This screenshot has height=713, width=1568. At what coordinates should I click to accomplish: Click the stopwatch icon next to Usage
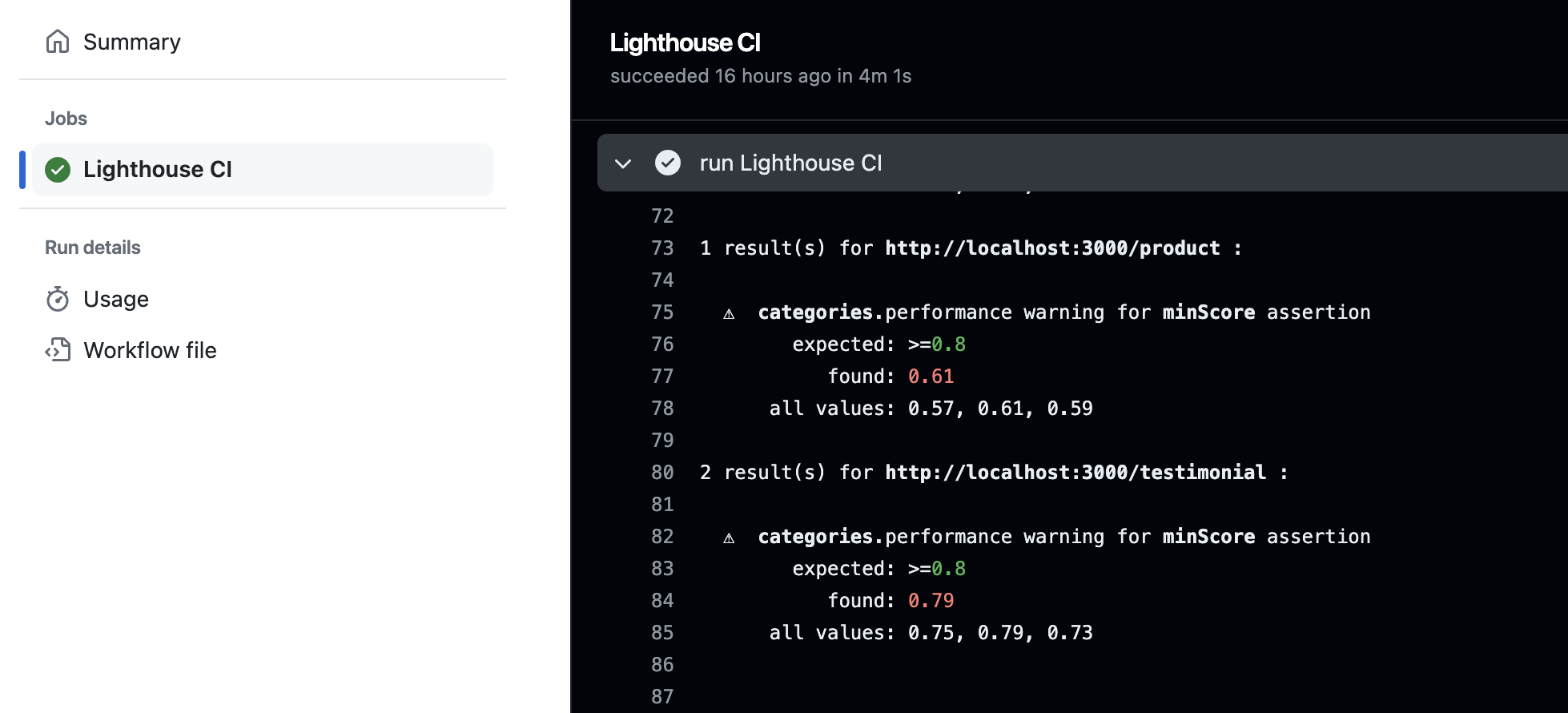coord(58,299)
